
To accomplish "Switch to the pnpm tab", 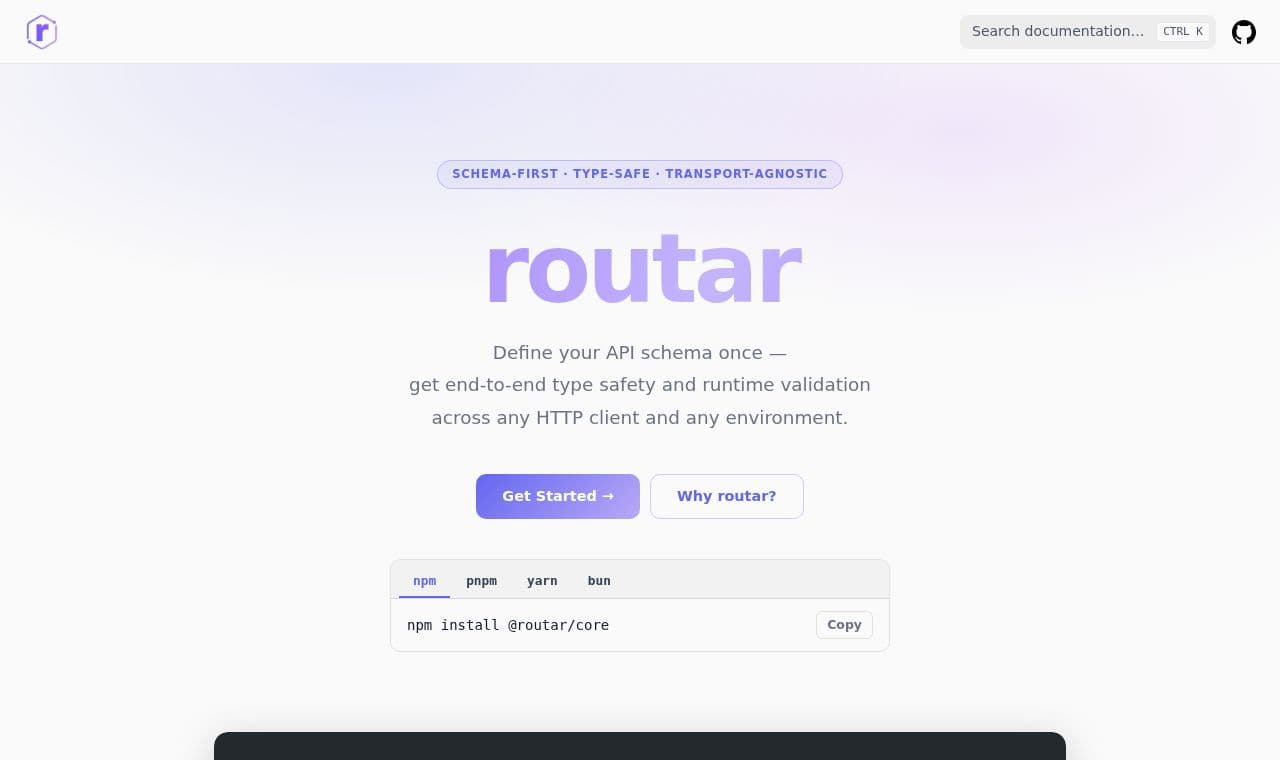I will tap(481, 581).
